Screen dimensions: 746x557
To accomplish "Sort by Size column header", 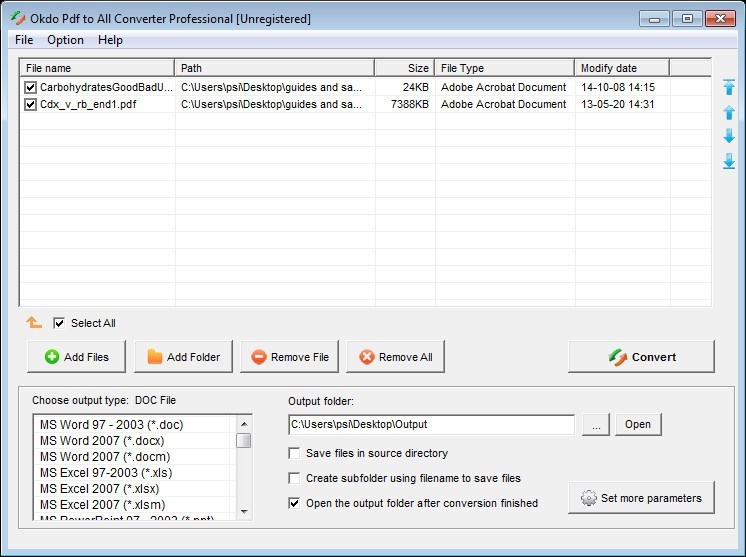I will (405, 68).
